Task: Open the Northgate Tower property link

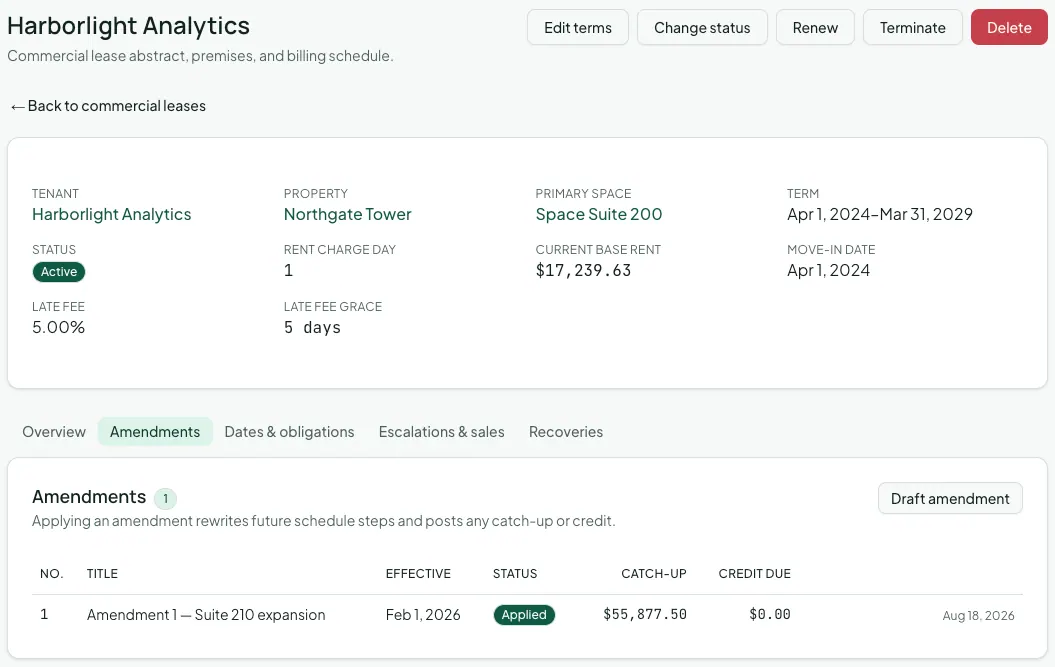Action: pos(347,214)
